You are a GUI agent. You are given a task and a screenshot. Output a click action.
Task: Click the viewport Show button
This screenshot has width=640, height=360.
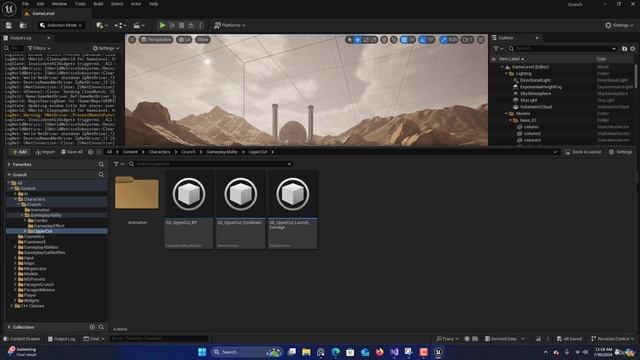coord(202,40)
